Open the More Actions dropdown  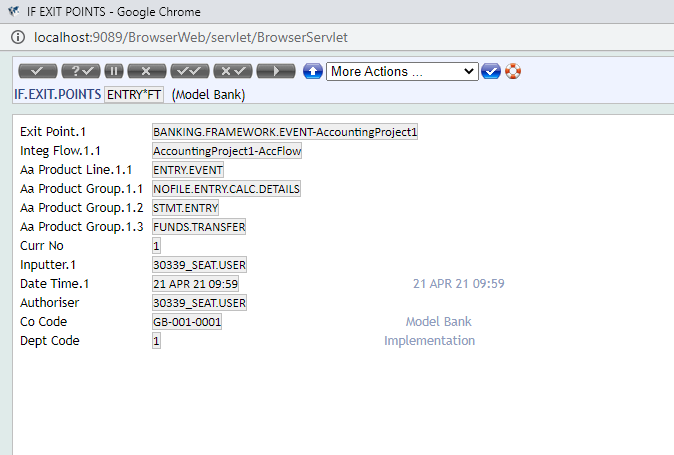pos(402,71)
